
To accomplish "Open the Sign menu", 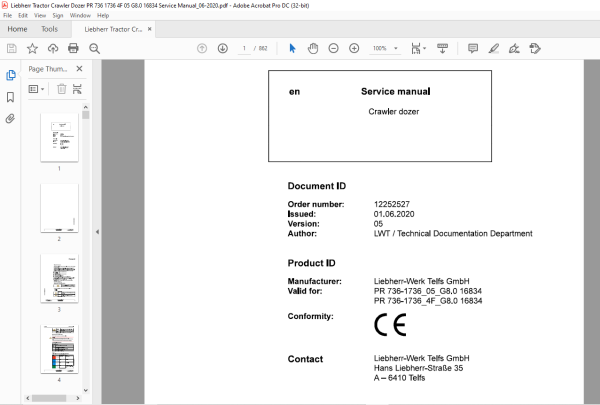I will pyautogui.click(x=58, y=15).
